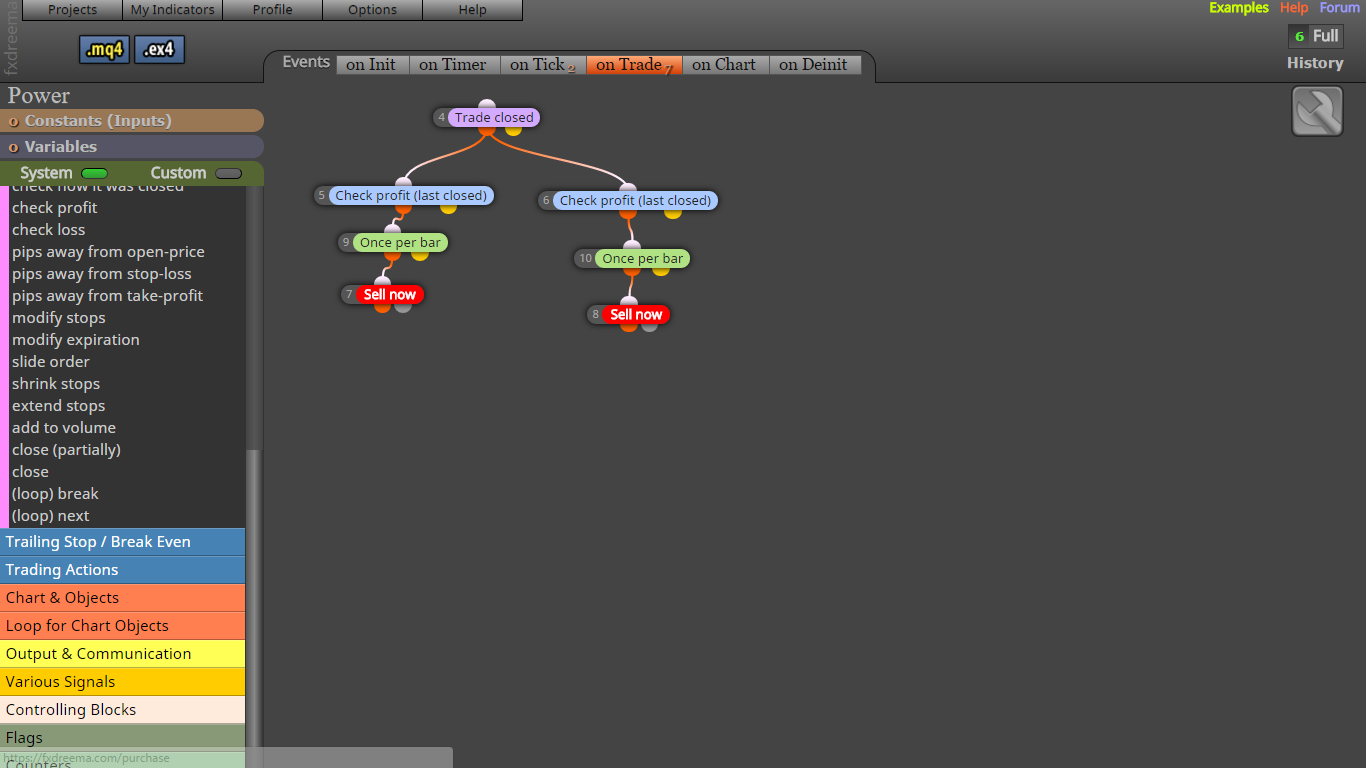Switch to the on Chart event tab

pyautogui.click(x=725, y=65)
